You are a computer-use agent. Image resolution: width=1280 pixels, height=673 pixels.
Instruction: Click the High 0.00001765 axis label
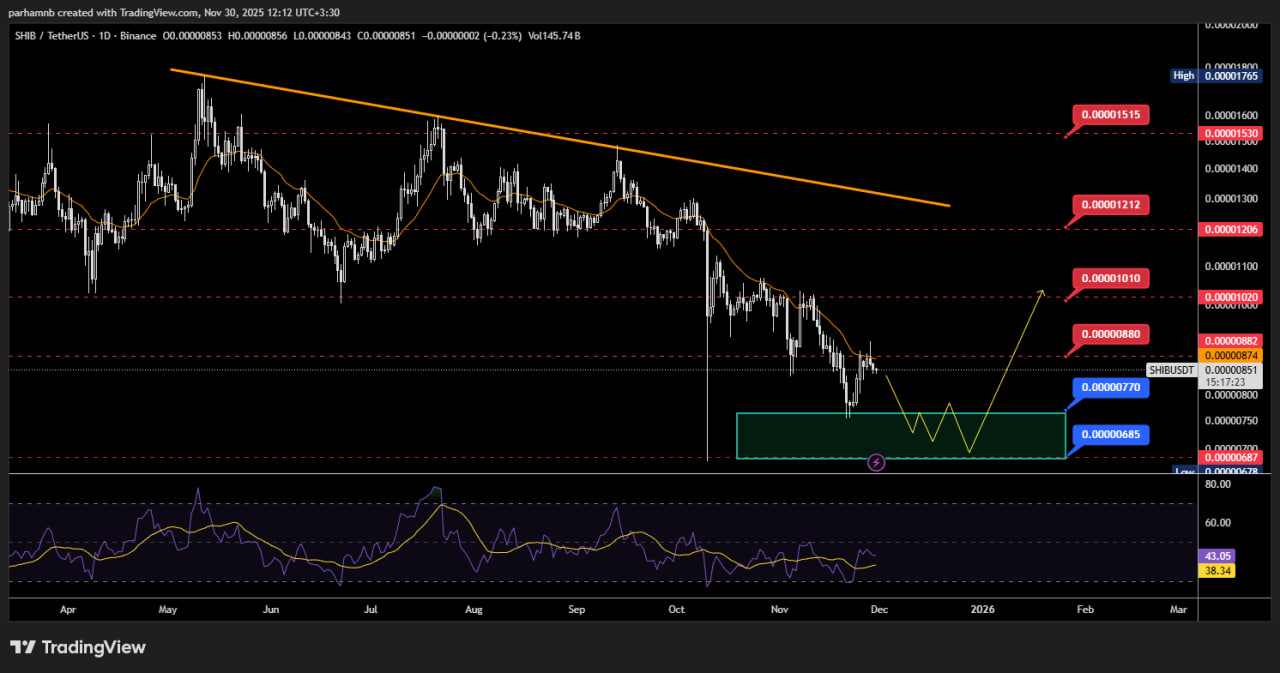point(1215,75)
